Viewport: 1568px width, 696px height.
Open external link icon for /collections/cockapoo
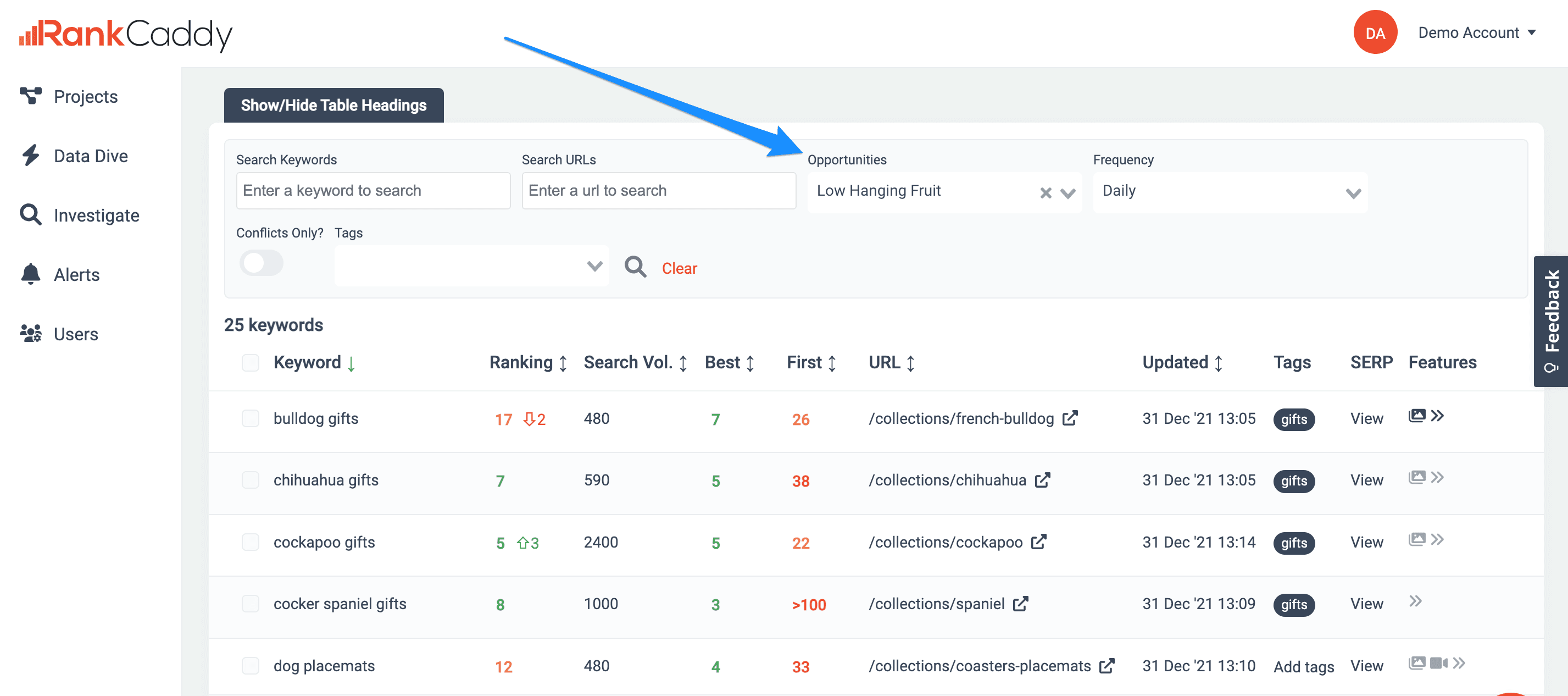point(1038,542)
